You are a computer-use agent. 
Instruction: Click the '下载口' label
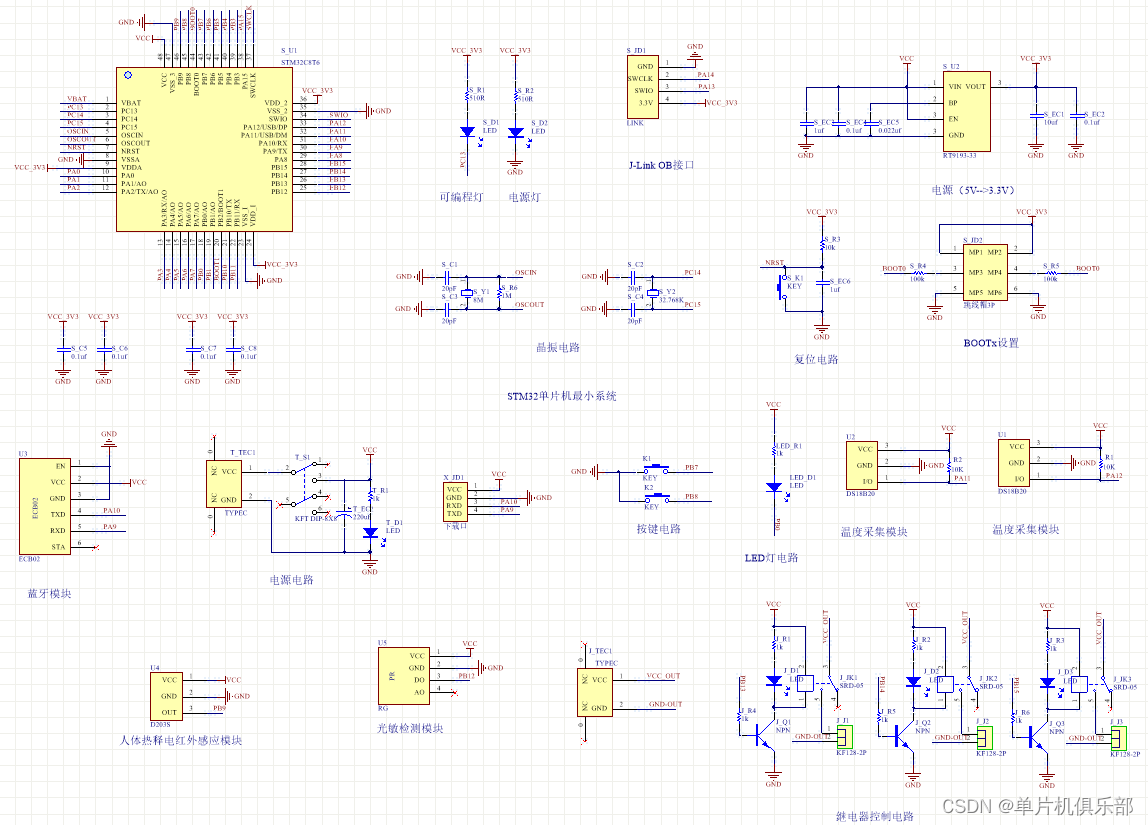[455, 526]
